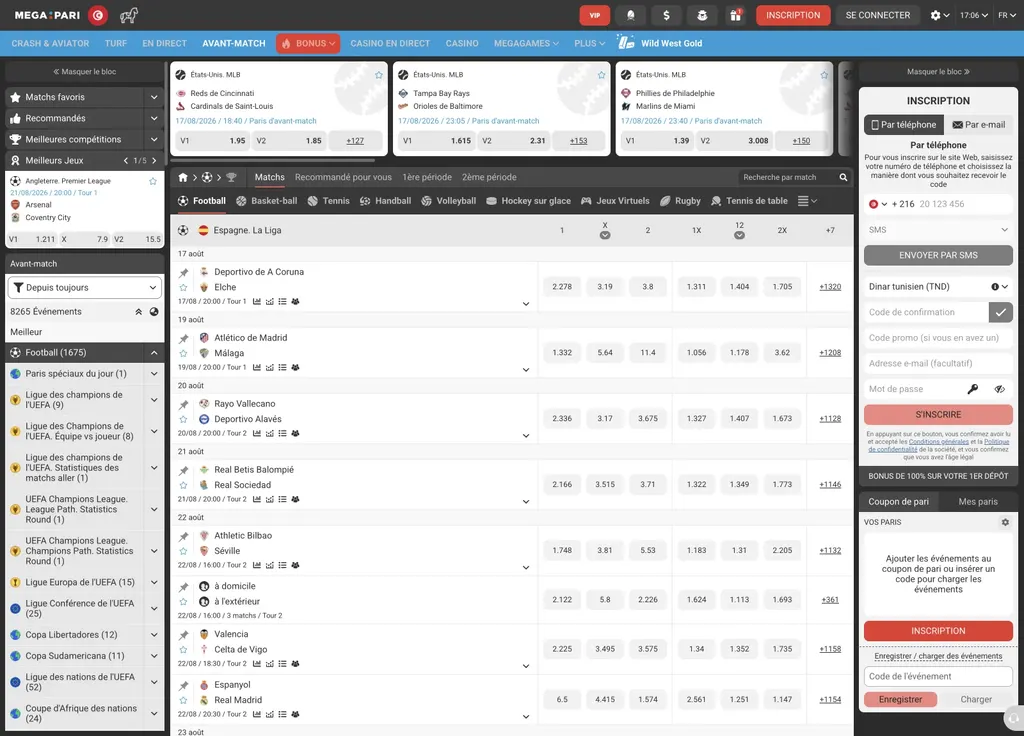Open the AVANT-MATCH menu

pyautogui.click(x=234, y=43)
